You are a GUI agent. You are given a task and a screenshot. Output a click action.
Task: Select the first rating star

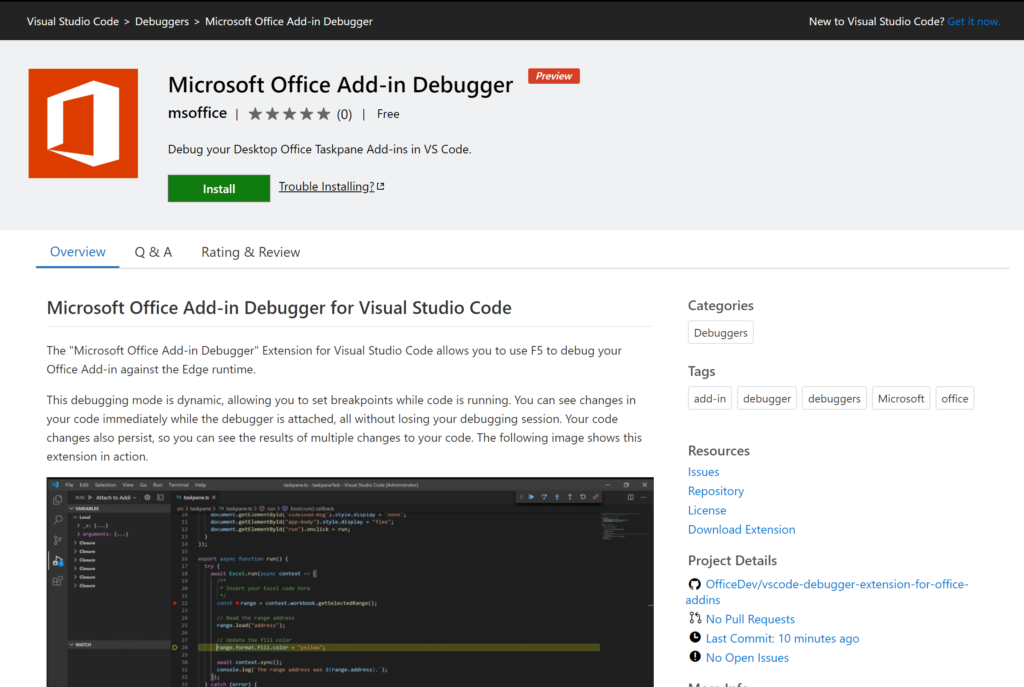(257, 113)
